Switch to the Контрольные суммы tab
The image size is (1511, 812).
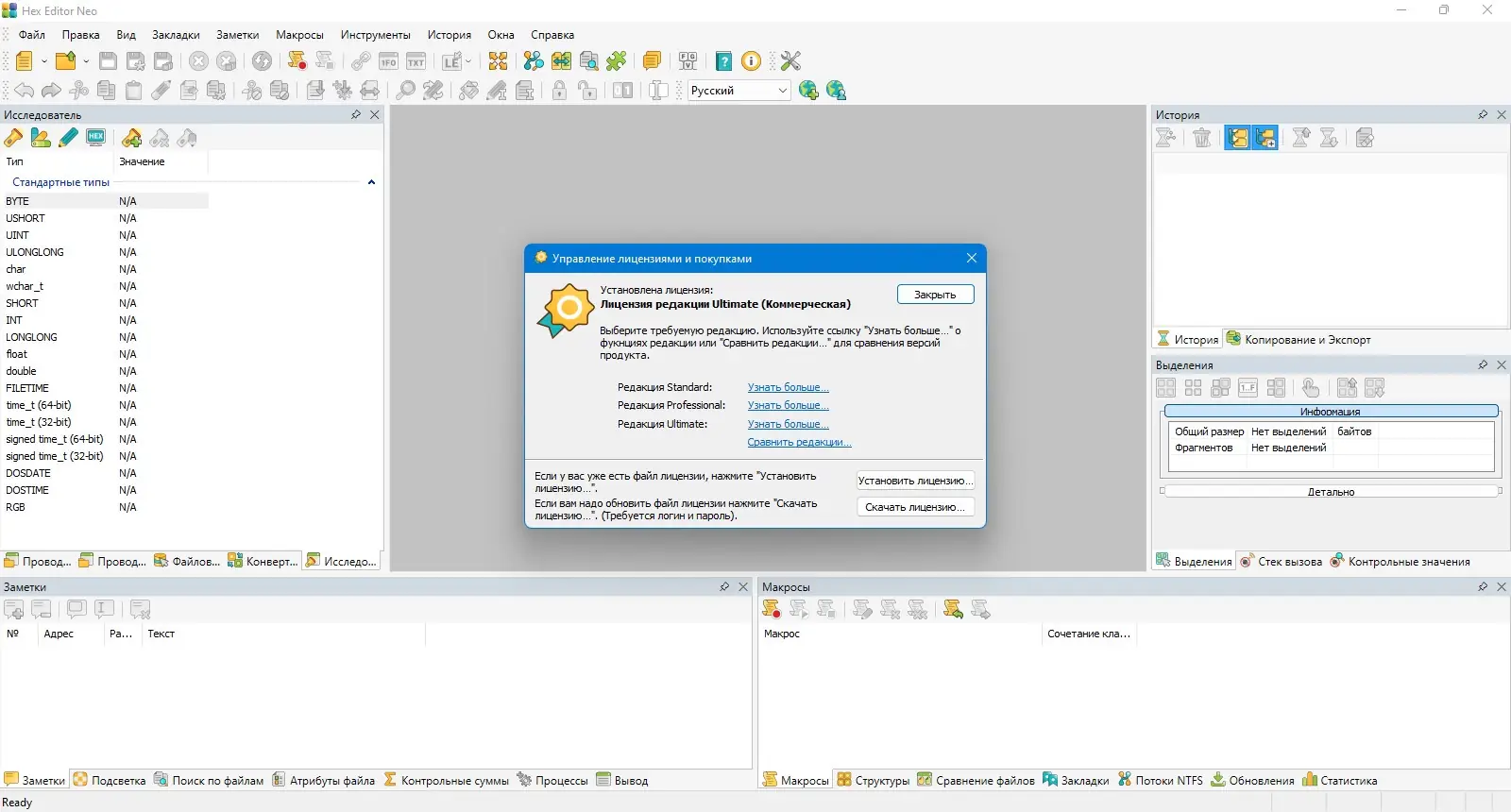point(447,780)
